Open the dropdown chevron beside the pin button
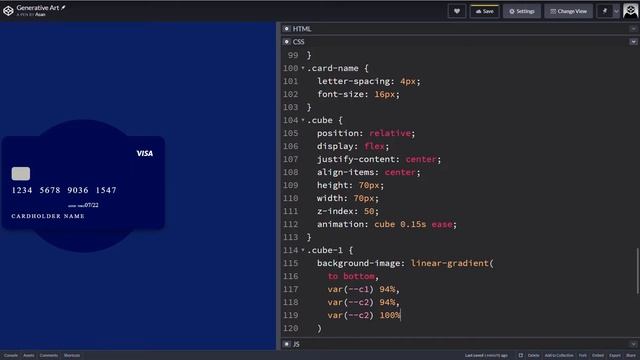The image size is (640, 360). click(616, 11)
